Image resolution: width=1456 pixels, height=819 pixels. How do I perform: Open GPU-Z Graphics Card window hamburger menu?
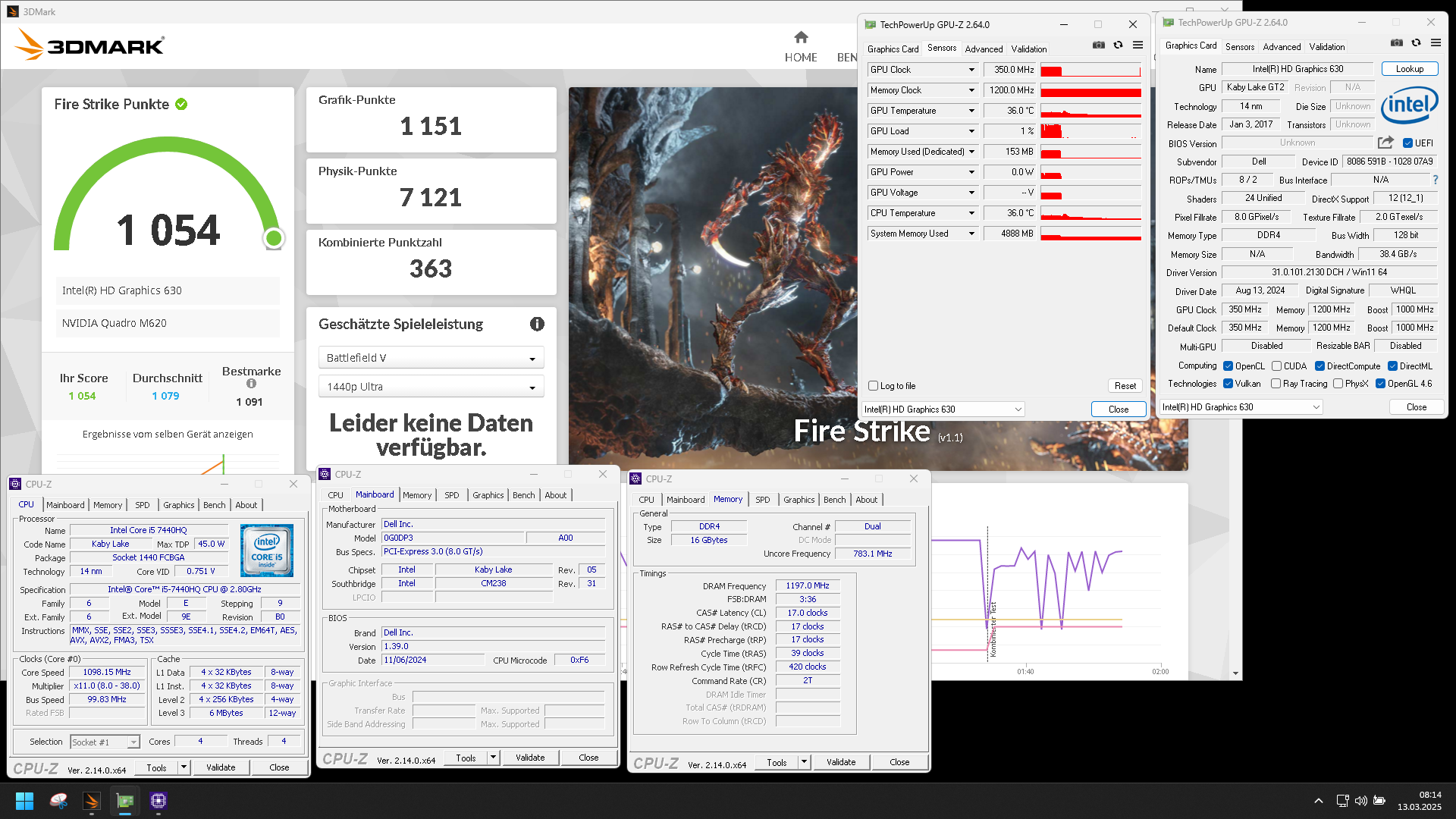tap(1436, 43)
